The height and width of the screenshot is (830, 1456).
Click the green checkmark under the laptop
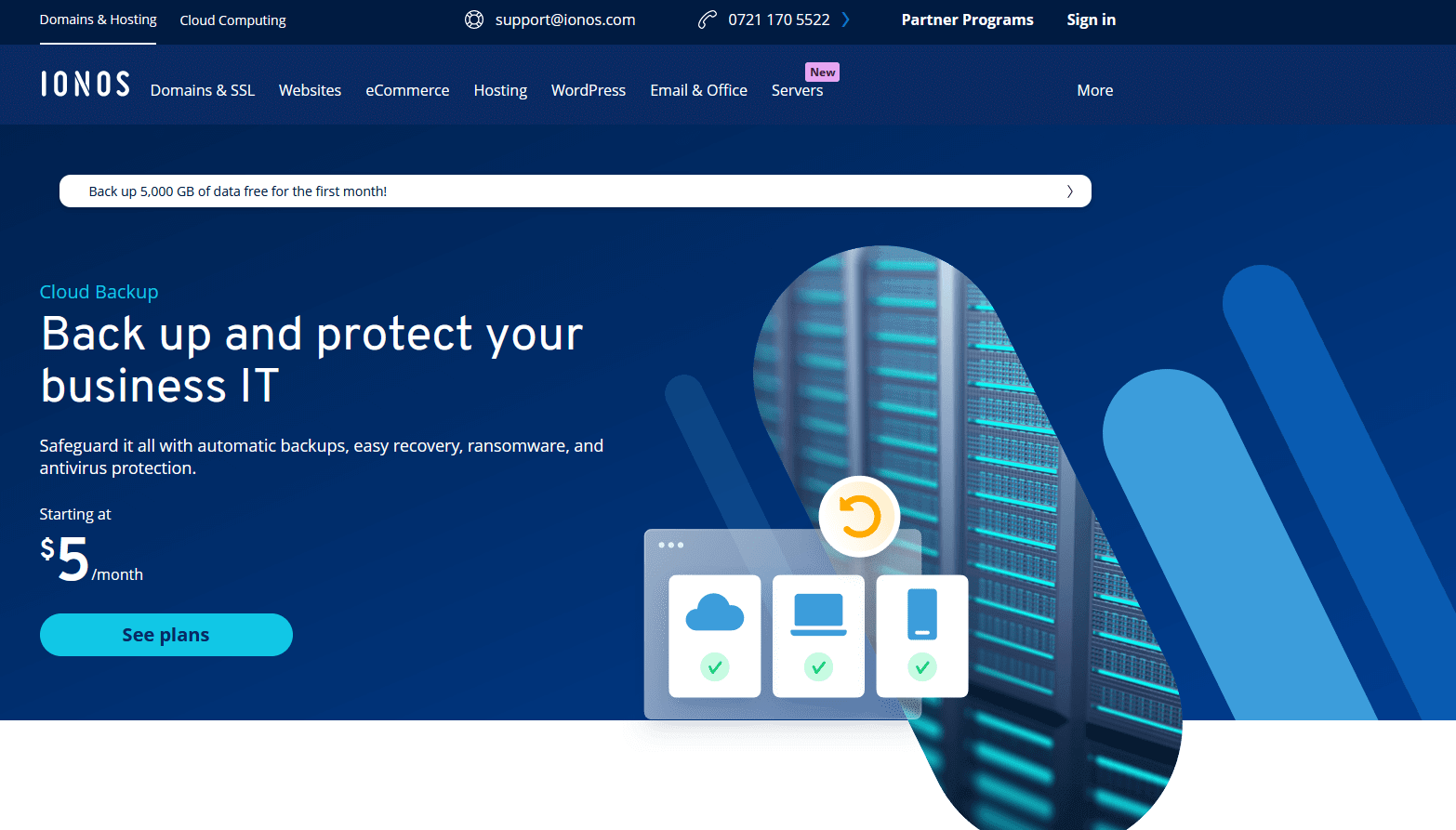coord(818,666)
